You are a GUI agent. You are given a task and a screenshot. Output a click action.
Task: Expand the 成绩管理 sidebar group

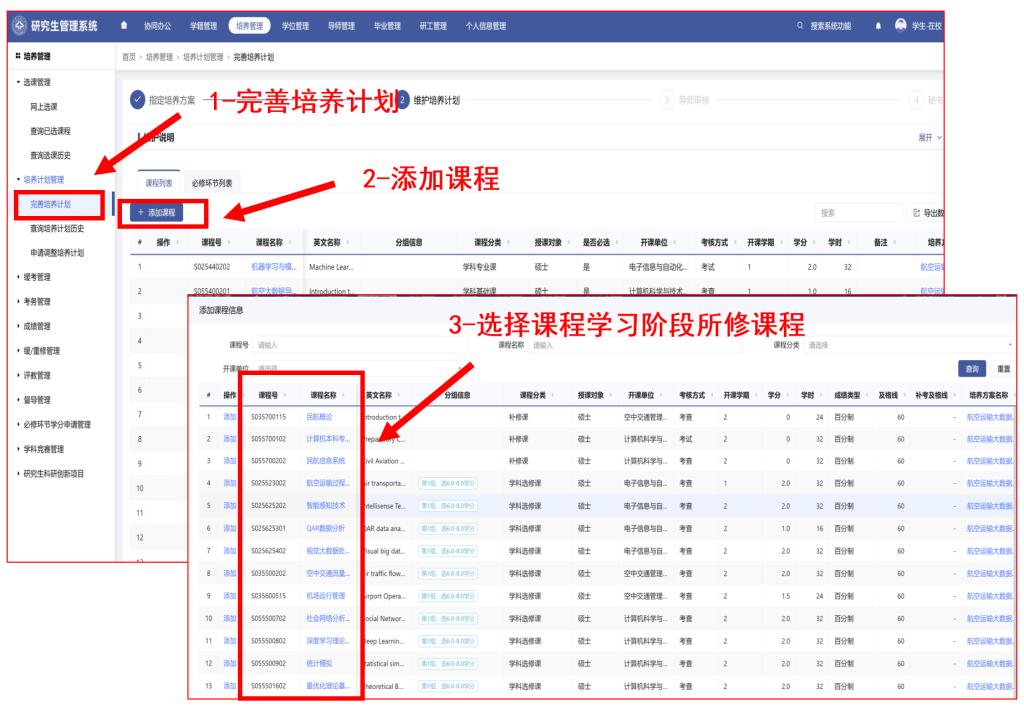[40, 325]
